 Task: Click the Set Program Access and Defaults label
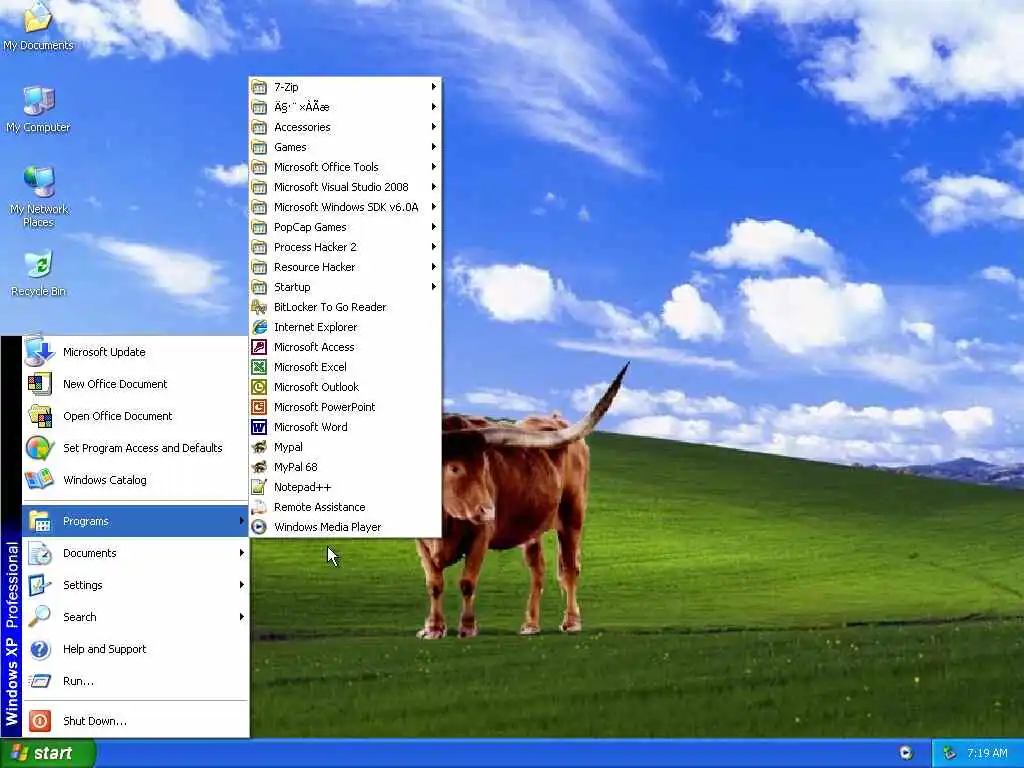[x=142, y=448]
